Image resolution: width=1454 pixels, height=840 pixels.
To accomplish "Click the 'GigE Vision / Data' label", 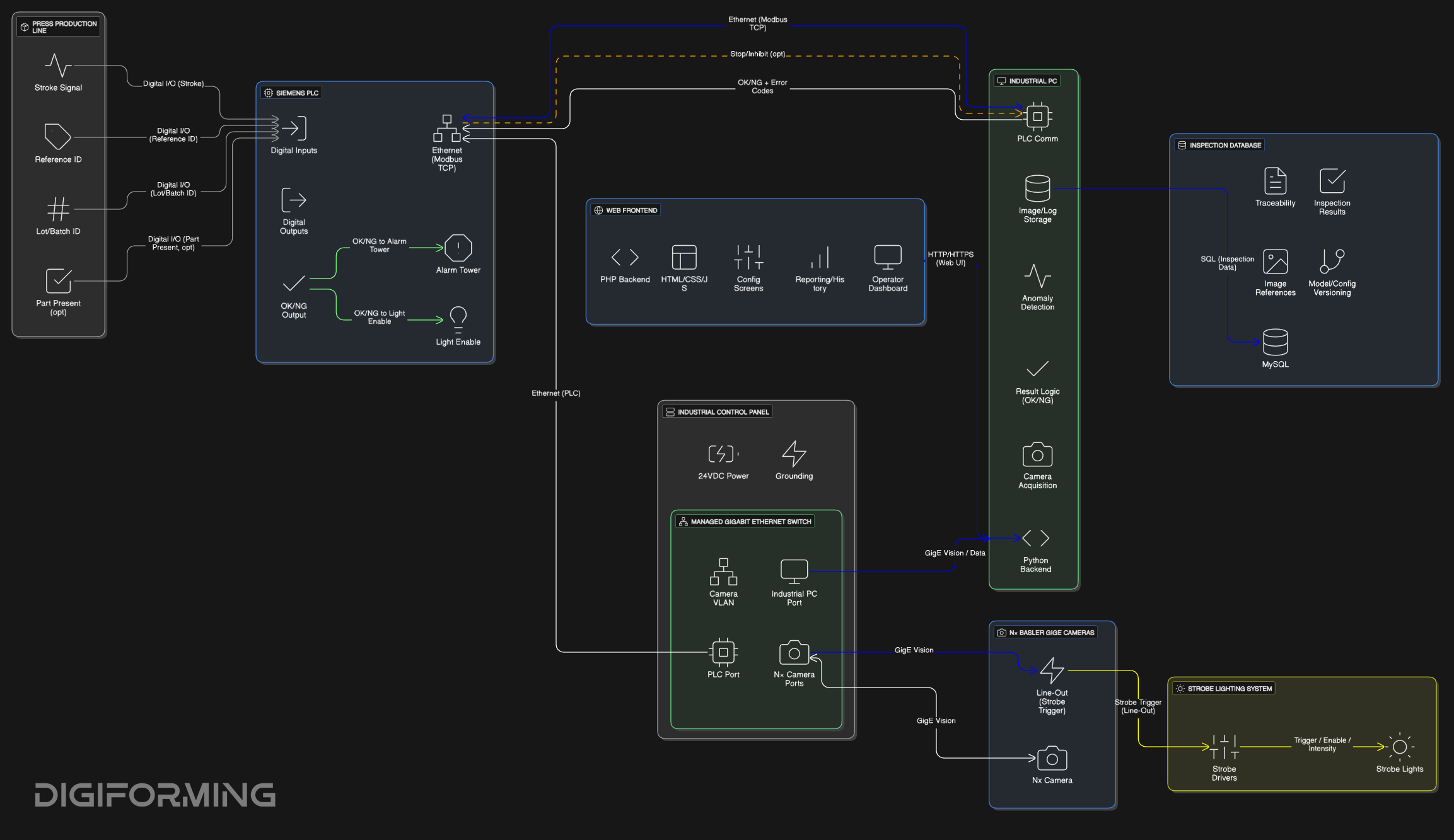I will pos(955,553).
